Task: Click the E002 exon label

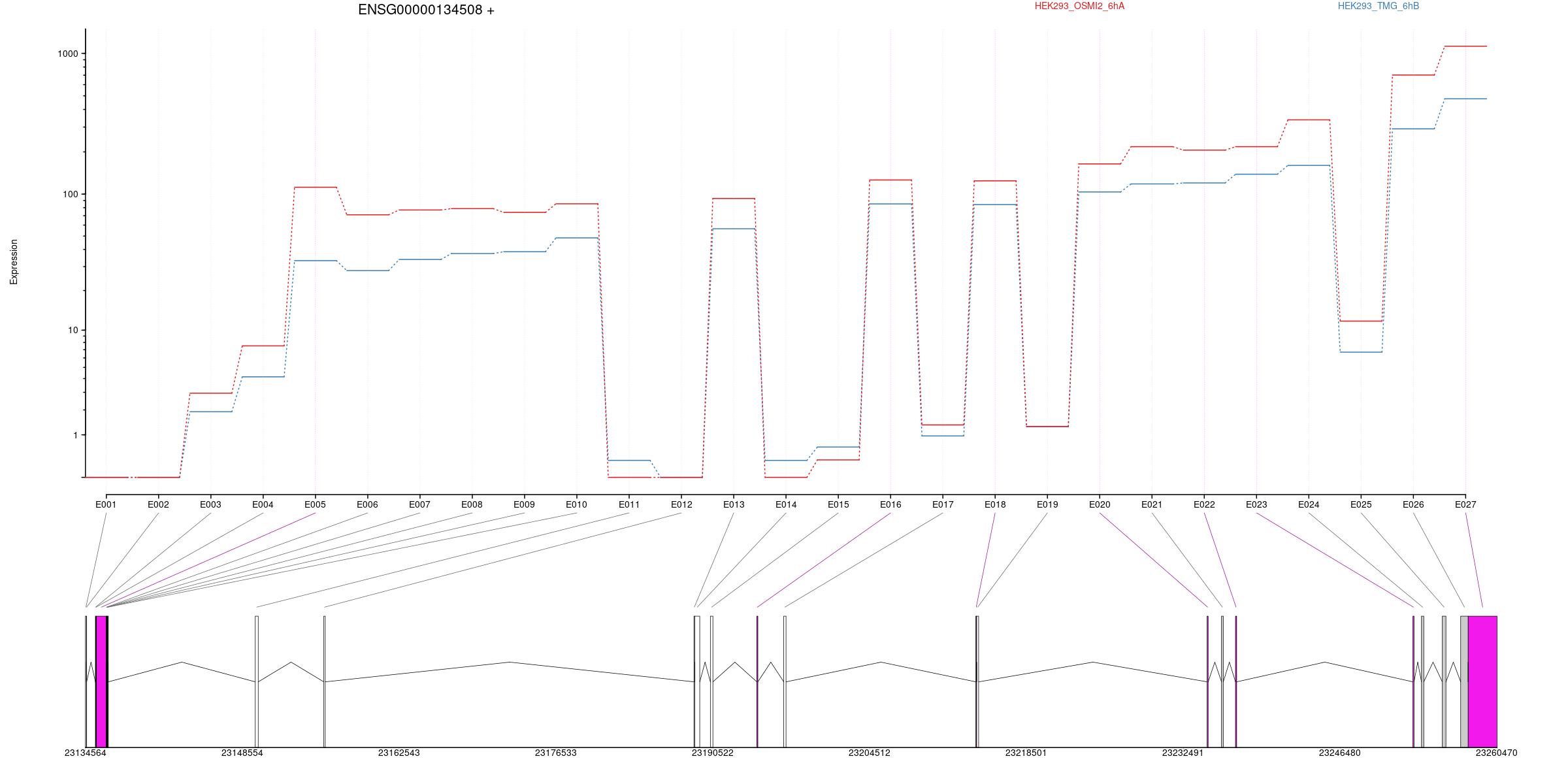Action: click(x=158, y=504)
